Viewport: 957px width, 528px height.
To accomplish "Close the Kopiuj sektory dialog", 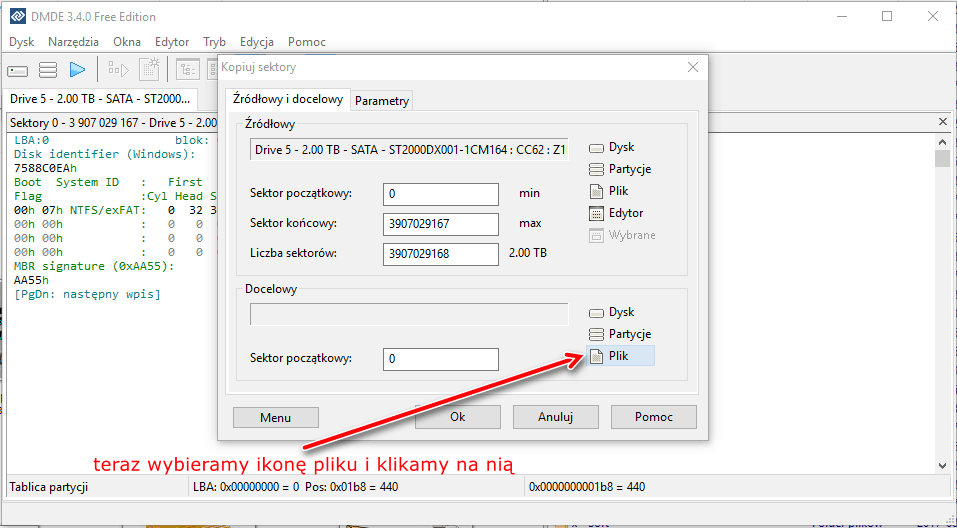I will [692, 67].
